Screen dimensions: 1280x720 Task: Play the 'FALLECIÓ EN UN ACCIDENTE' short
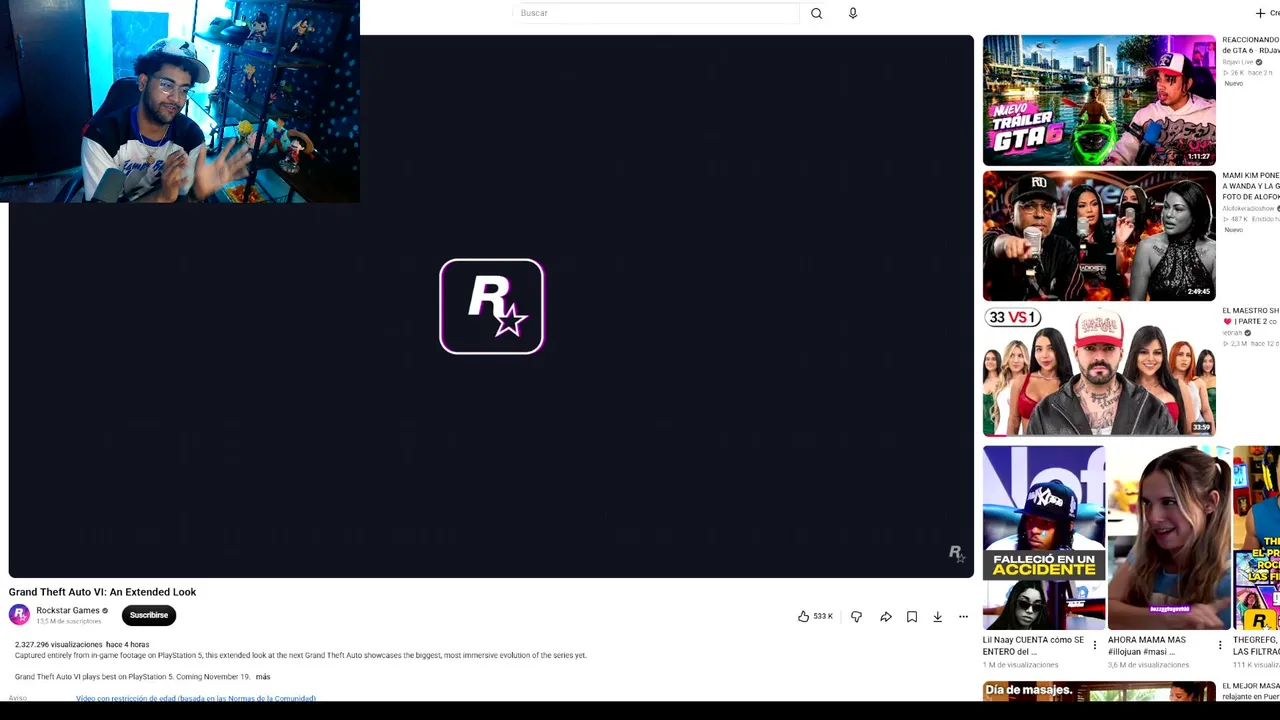point(1044,538)
